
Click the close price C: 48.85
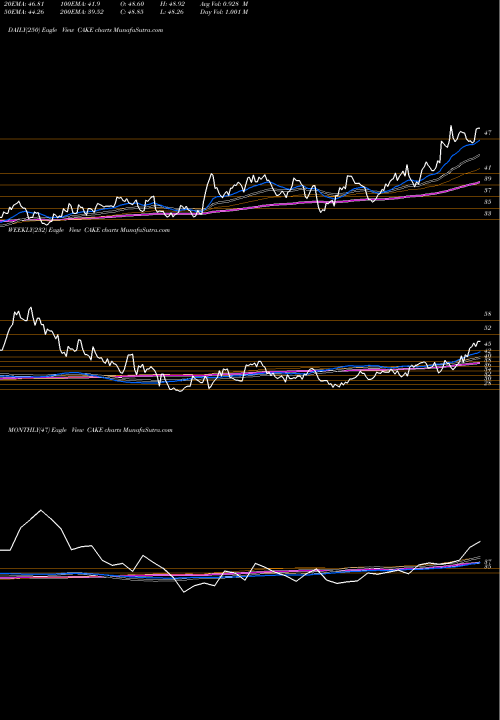[x=132, y=12]
